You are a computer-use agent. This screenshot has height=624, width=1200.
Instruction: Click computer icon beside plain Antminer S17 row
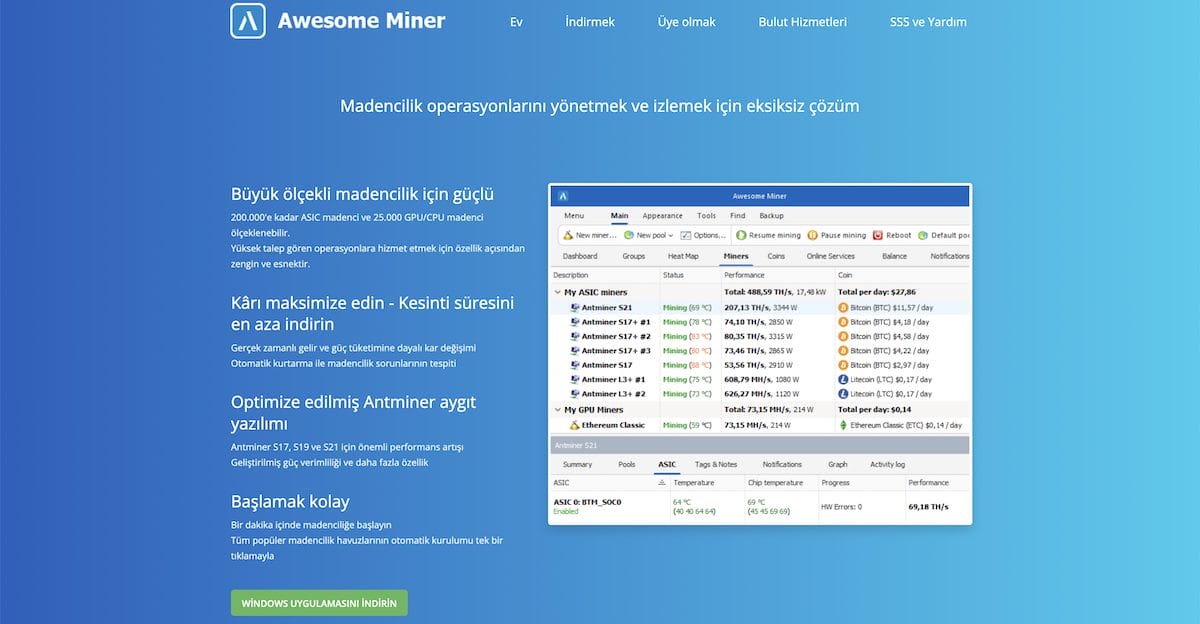pyautogui.click(x=575, y=365)
